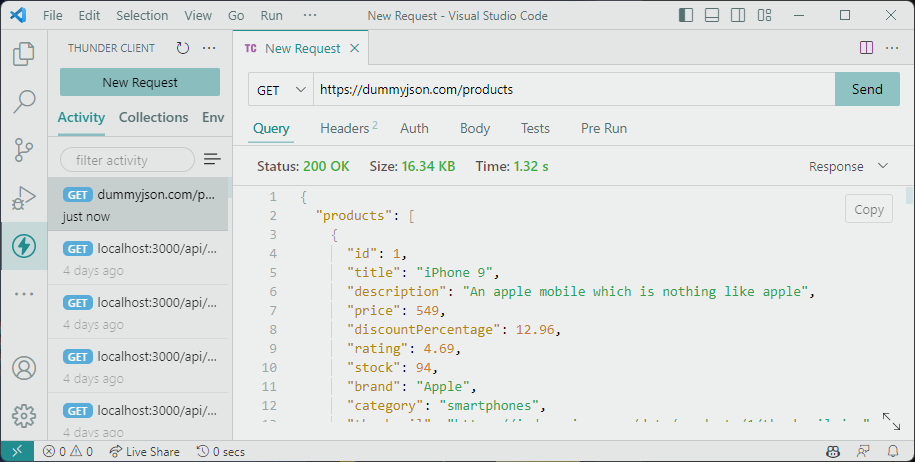915x462 pixels.
Task: Open the Manage gear icon
Action: coord(24,416)
